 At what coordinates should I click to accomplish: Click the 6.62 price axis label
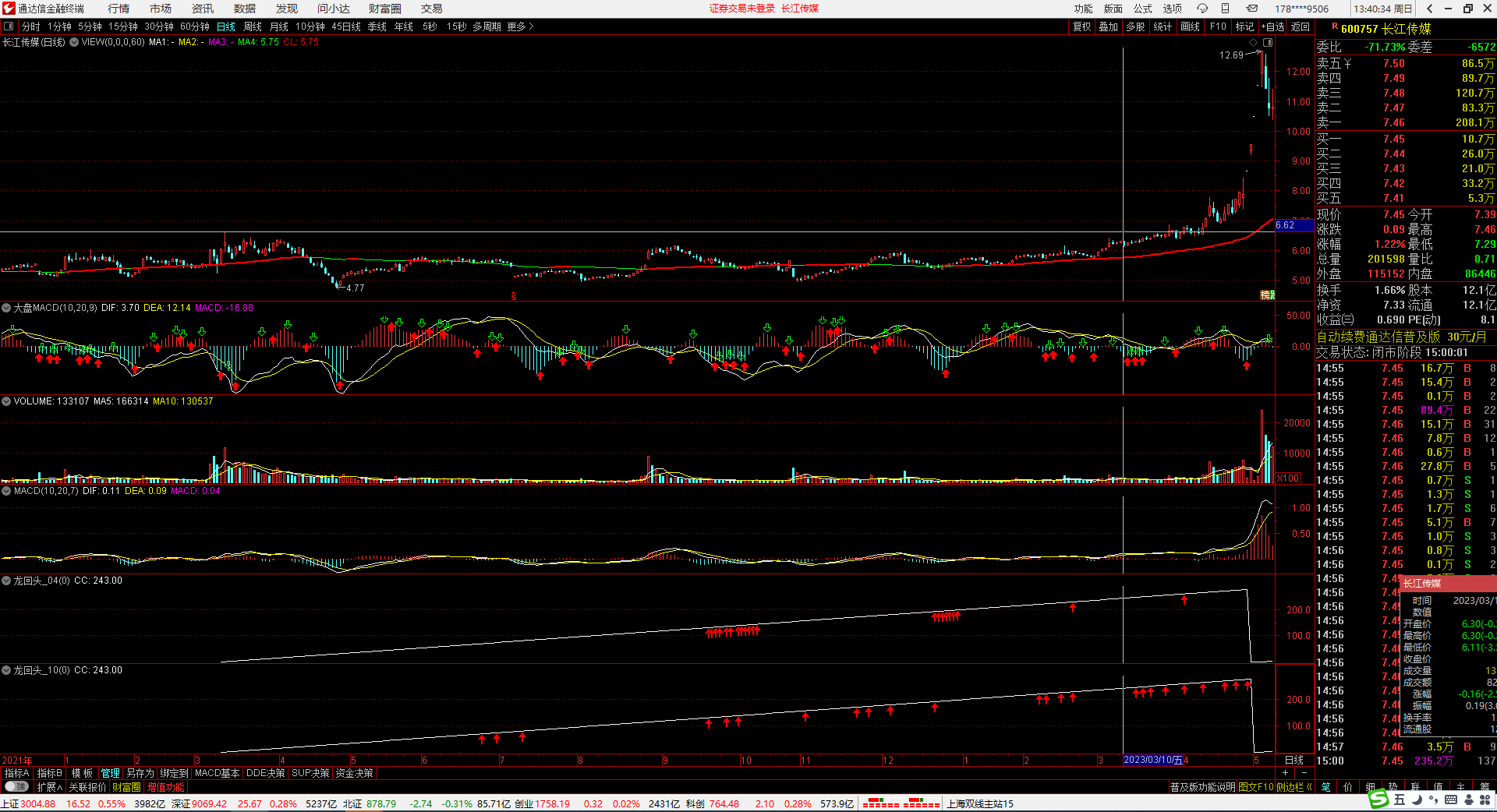(1294, 225)
